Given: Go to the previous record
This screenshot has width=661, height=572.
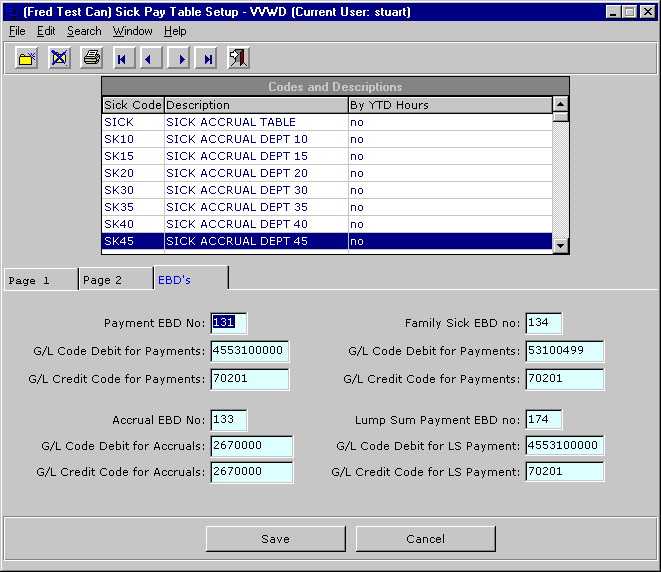Looking at the screenshot, I should (150, 59).
